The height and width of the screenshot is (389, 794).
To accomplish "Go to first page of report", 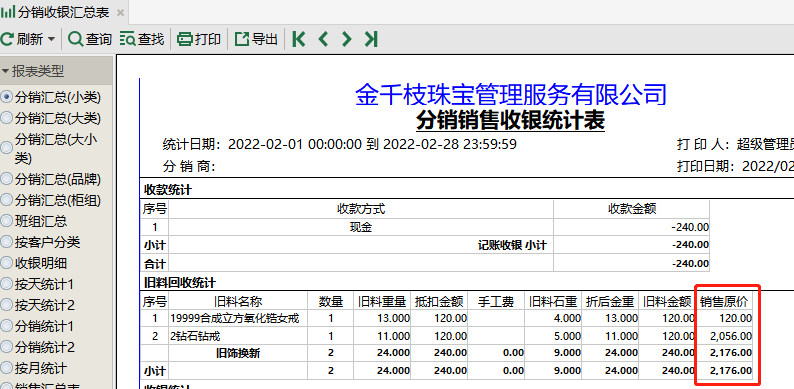I will click(x=299, y=39).
